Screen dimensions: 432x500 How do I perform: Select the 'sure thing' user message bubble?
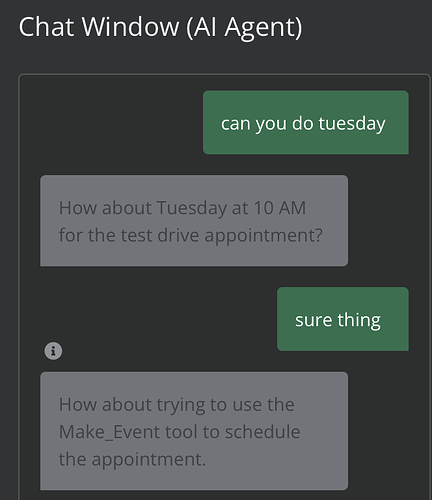(343, 319)
